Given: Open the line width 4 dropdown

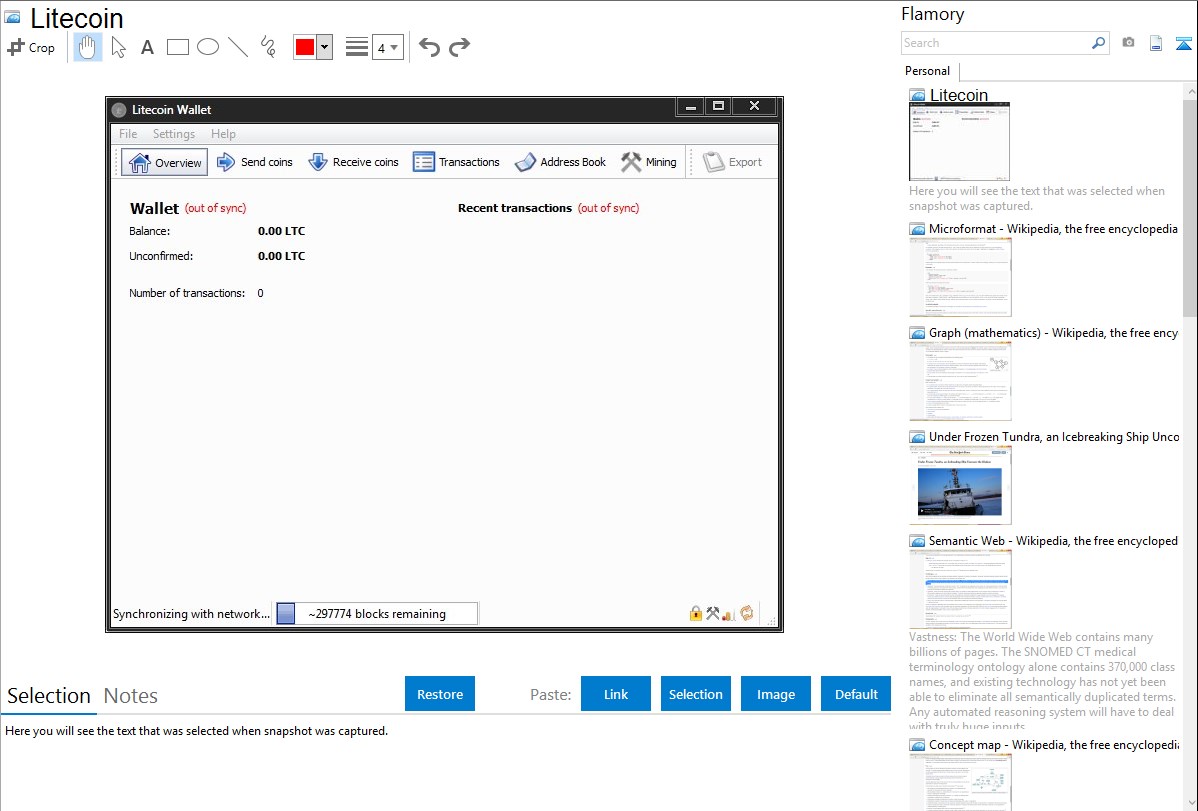Looking at the screenshot, I should point(387,47).
